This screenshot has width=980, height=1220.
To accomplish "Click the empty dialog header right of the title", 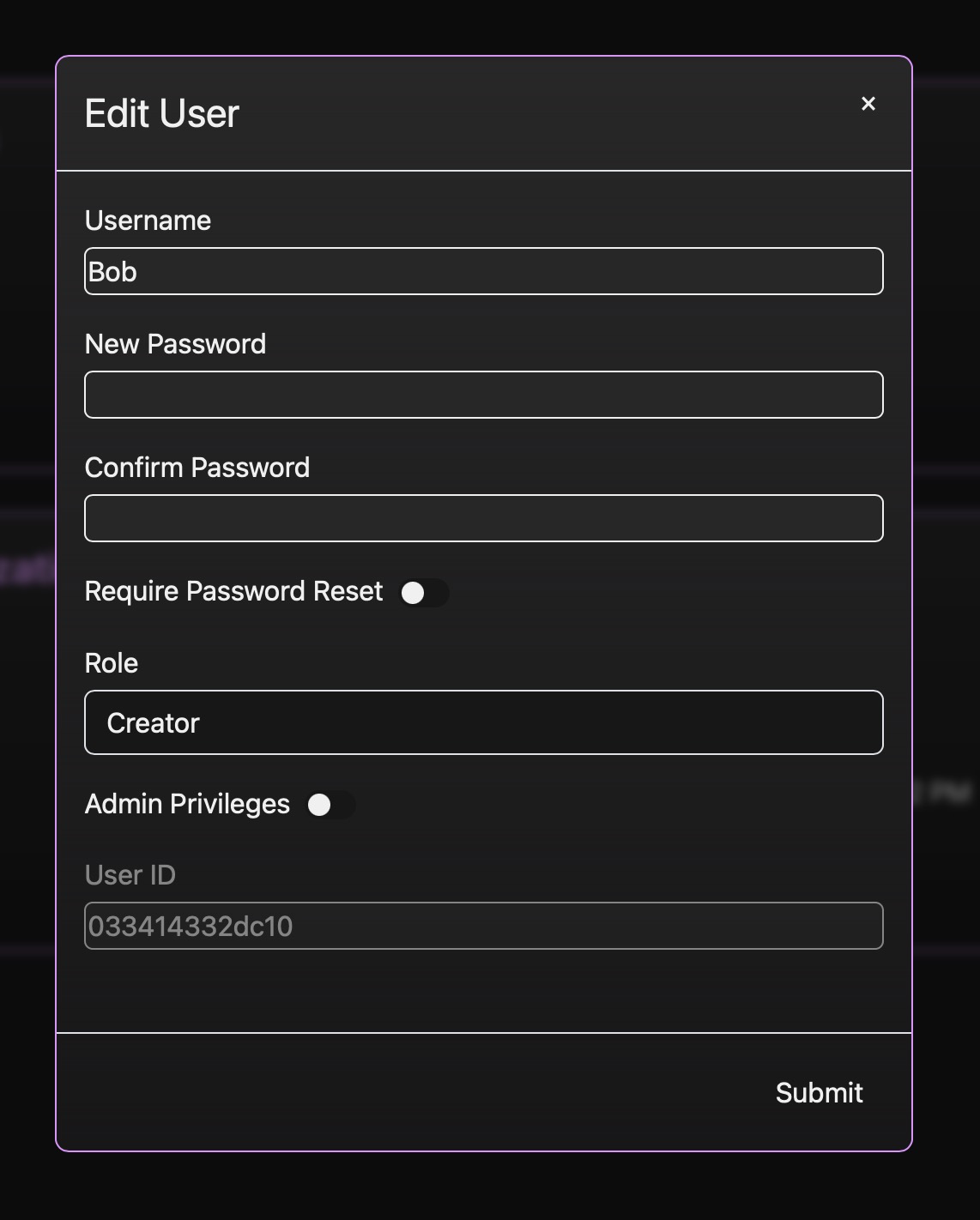I will pos(549,113).
